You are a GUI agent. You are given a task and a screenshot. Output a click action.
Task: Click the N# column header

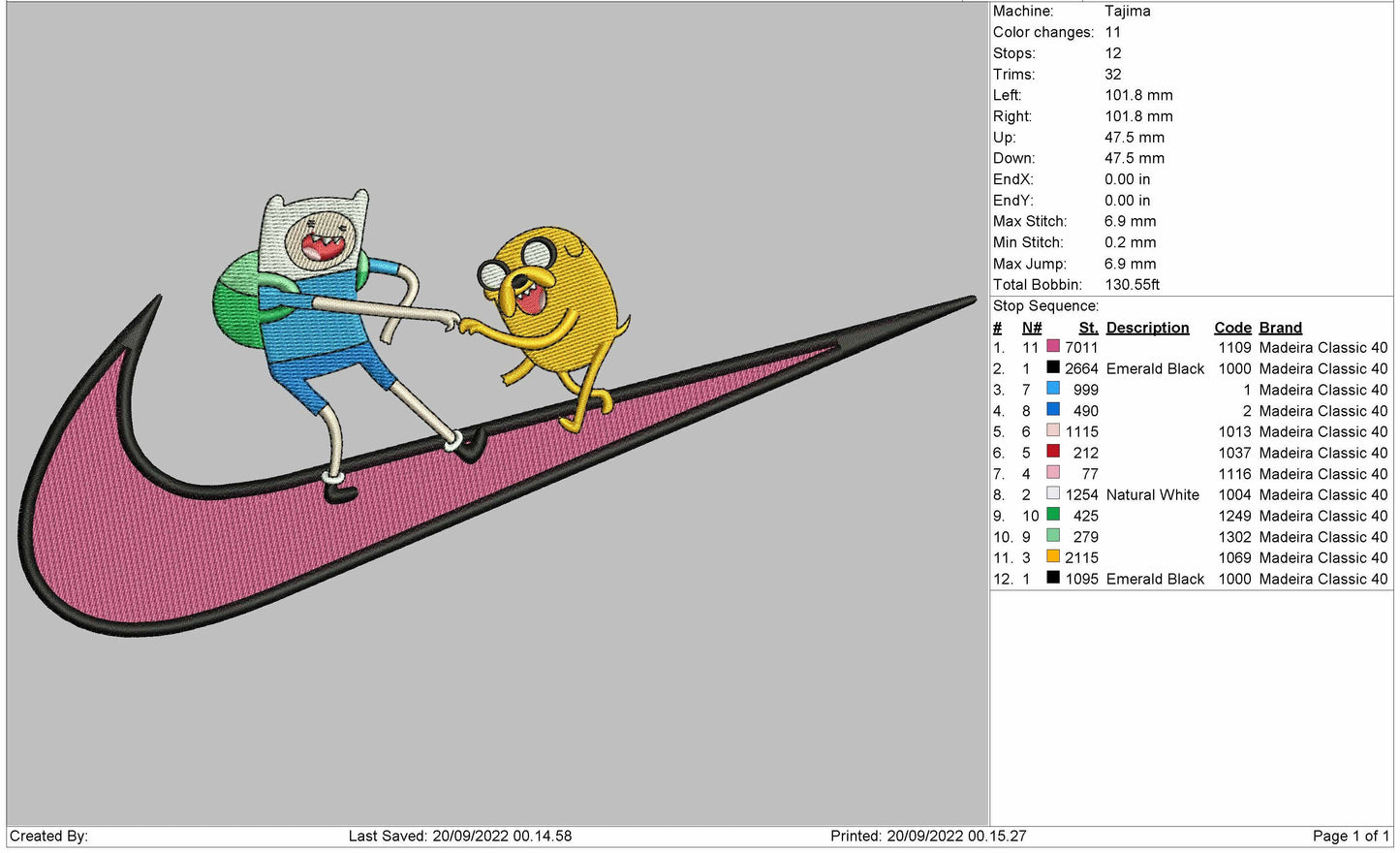[1032, 328]
